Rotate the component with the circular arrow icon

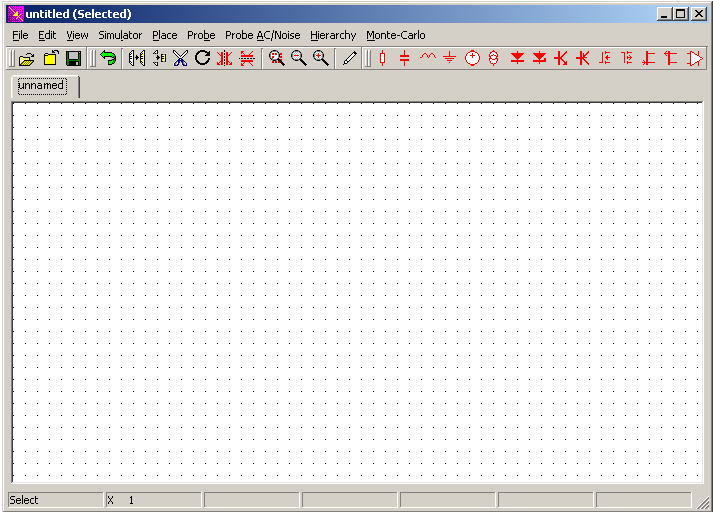pos(202,59)
